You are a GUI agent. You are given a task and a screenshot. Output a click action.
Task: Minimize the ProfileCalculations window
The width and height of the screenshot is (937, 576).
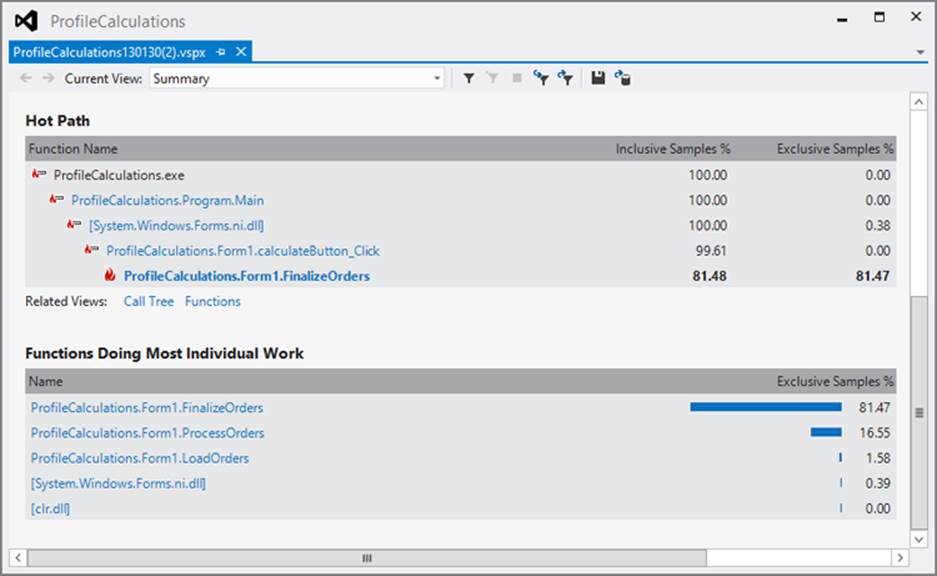tap(843, 19)
